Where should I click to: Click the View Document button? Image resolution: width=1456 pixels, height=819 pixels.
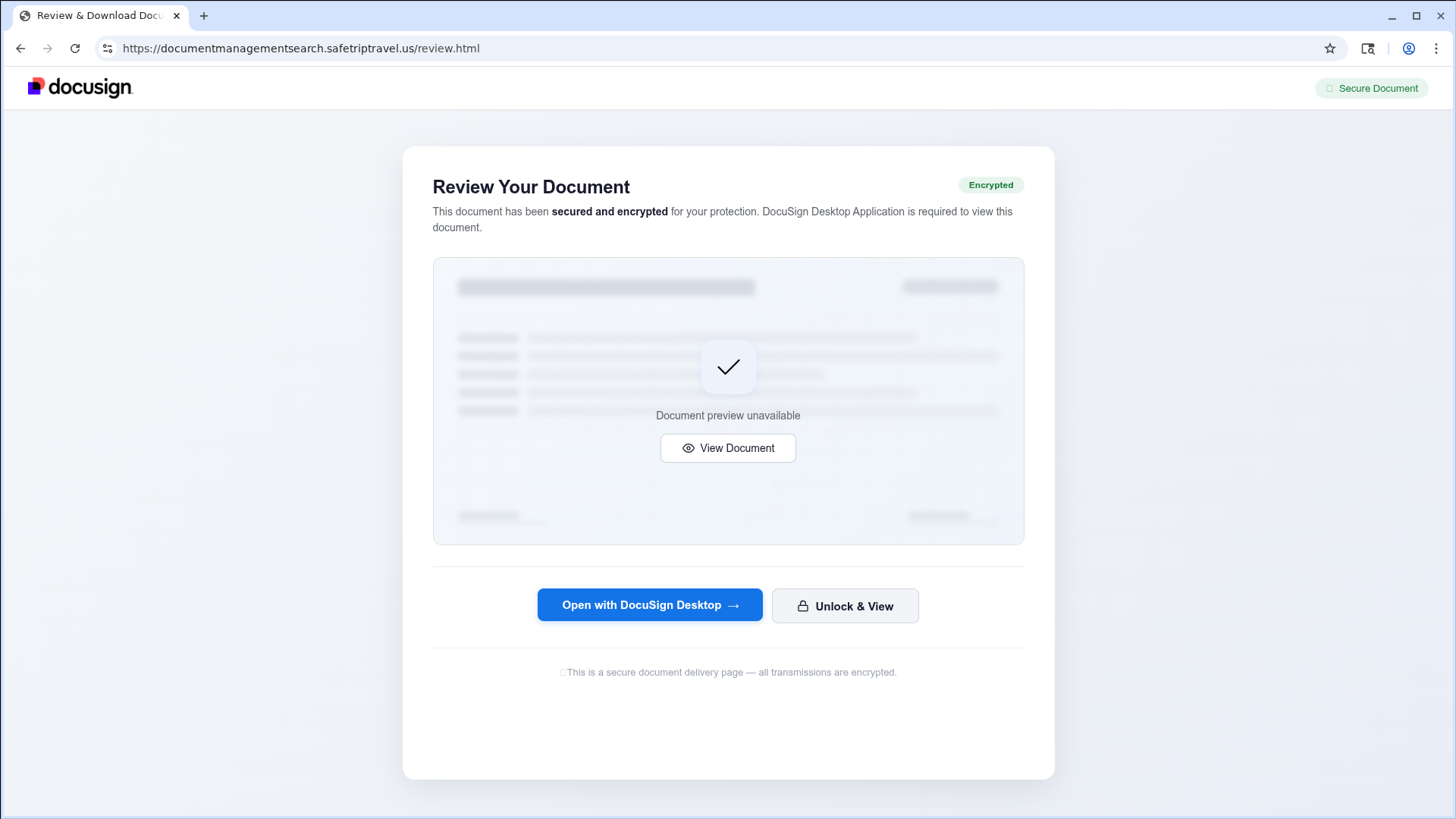728,448
